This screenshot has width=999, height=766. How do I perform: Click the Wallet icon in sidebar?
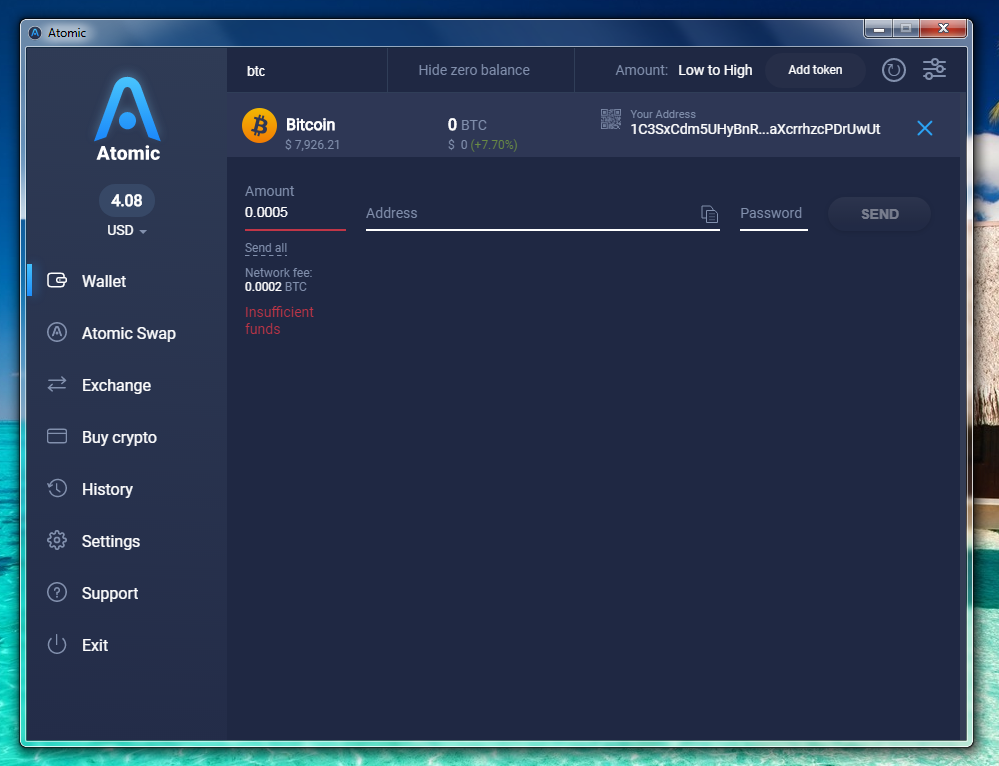[x=57, y=280]
